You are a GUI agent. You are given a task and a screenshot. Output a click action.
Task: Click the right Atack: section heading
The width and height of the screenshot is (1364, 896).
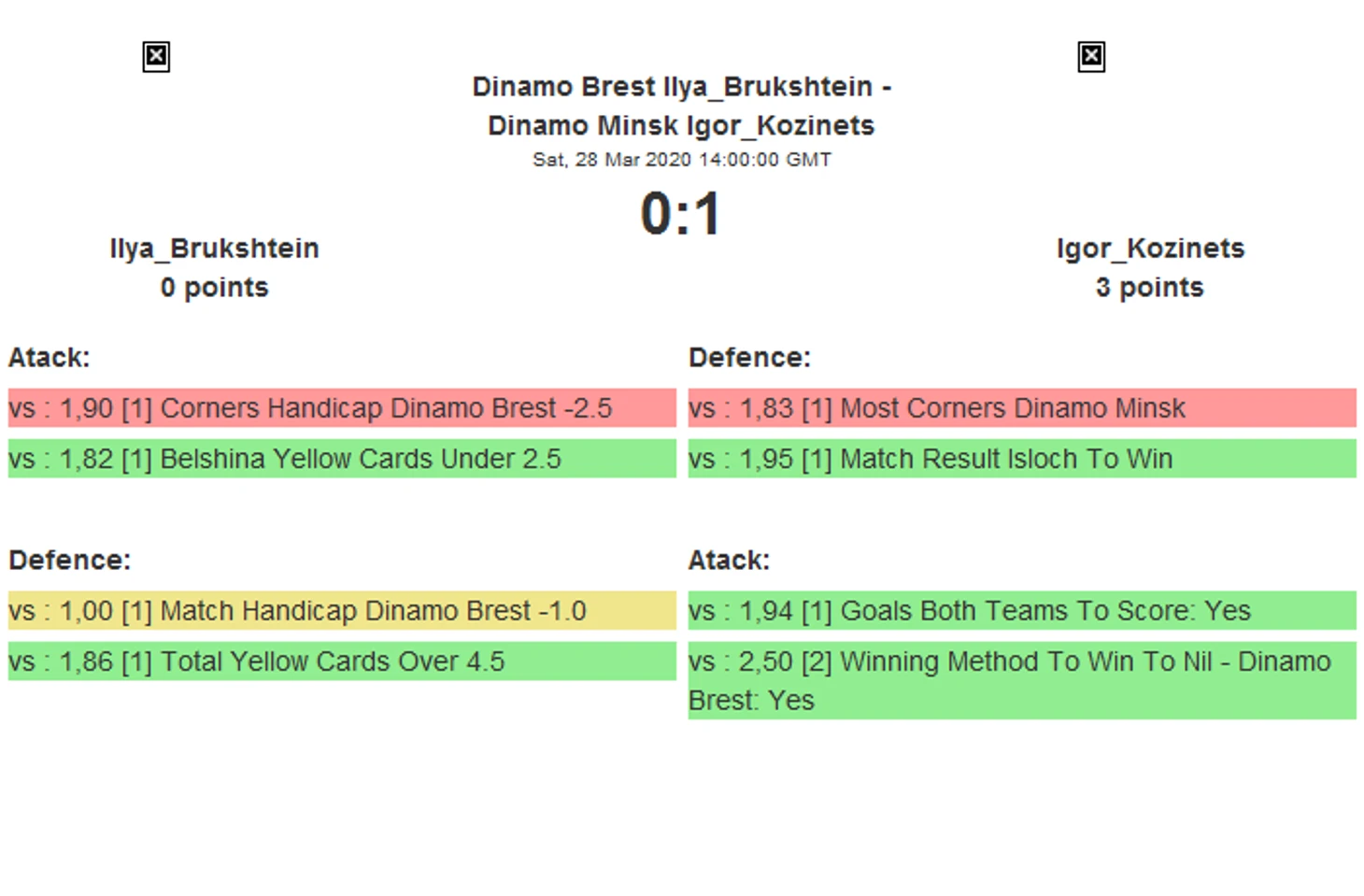729,560
